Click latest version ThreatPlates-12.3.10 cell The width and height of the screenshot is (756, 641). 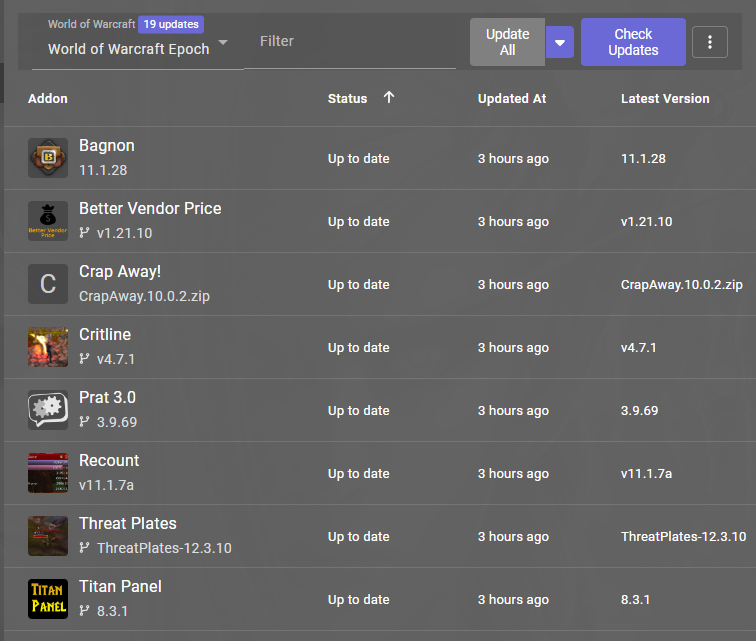pos(683,536)
